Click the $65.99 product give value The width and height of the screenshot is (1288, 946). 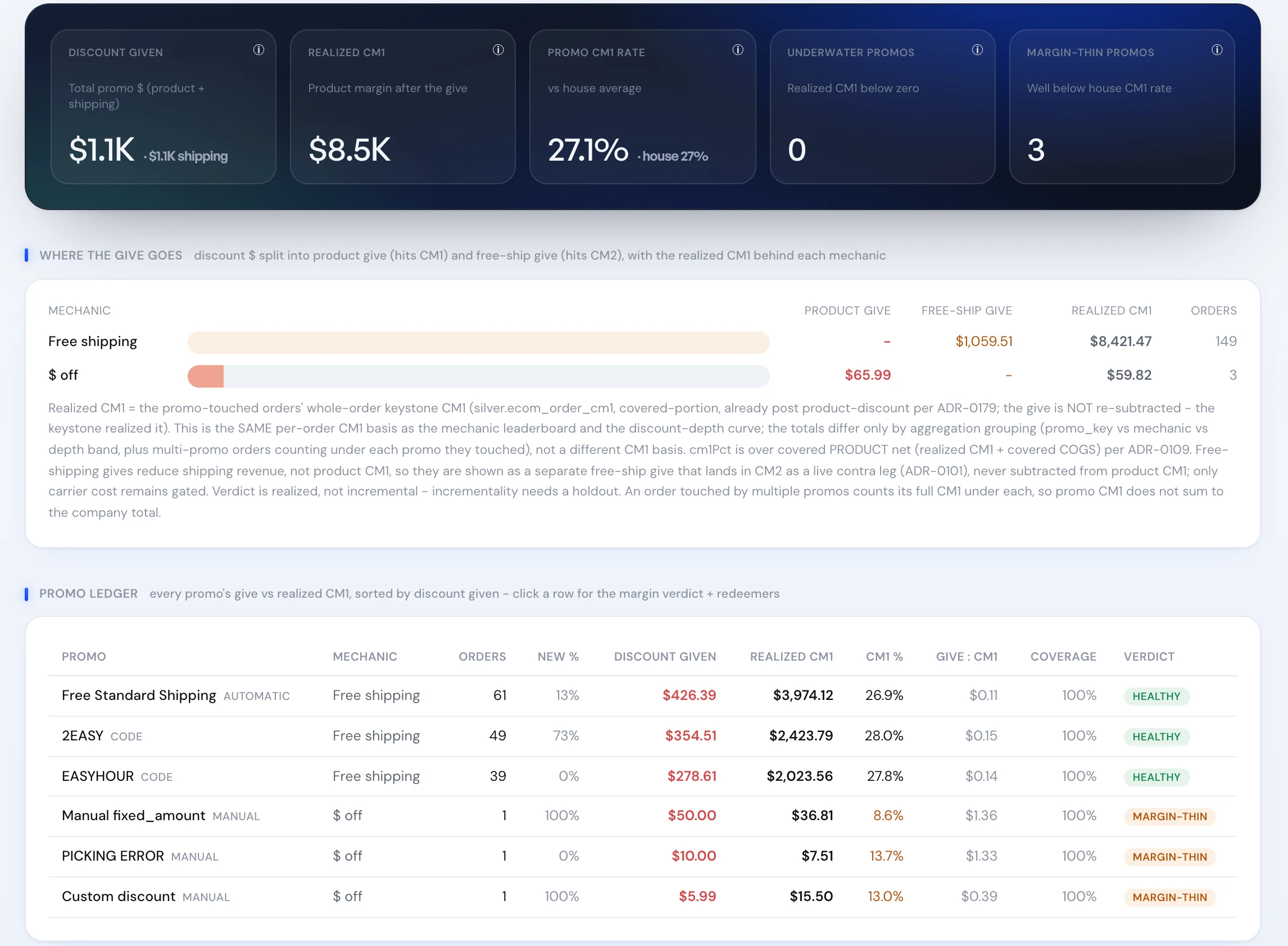pyautogui.click(x=868, y=375)
